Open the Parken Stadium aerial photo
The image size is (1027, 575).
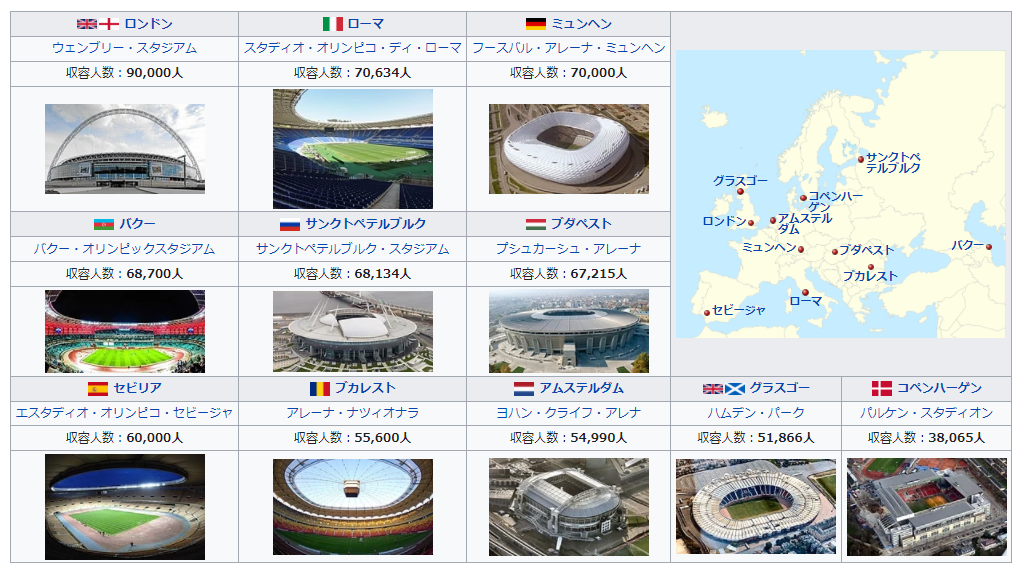[927, 507]
